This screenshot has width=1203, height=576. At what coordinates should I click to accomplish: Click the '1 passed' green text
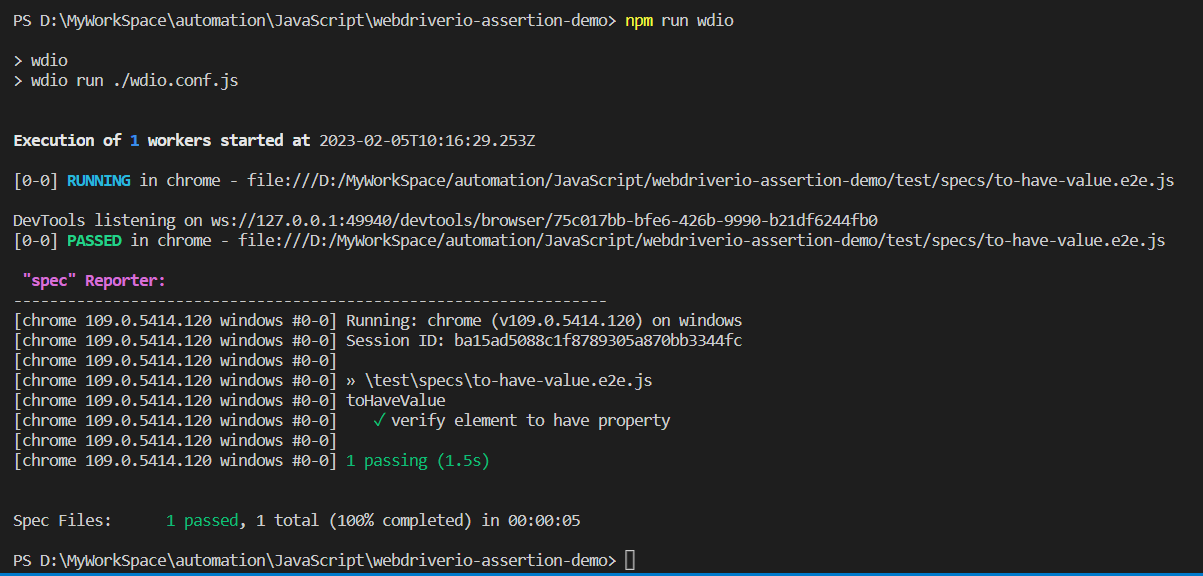coord(202,520)
